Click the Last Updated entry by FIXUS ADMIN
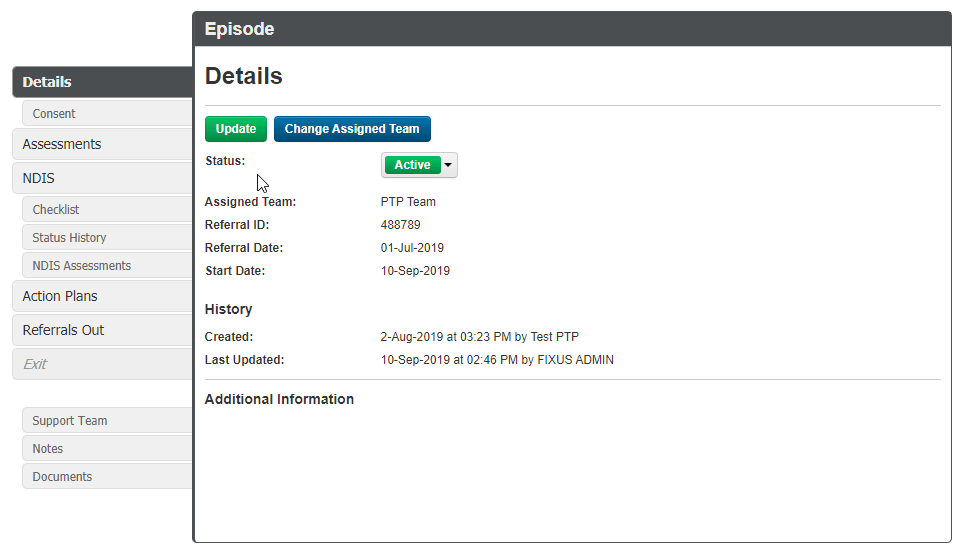Screen dimensions: 964x554 [x=497, y=360]
